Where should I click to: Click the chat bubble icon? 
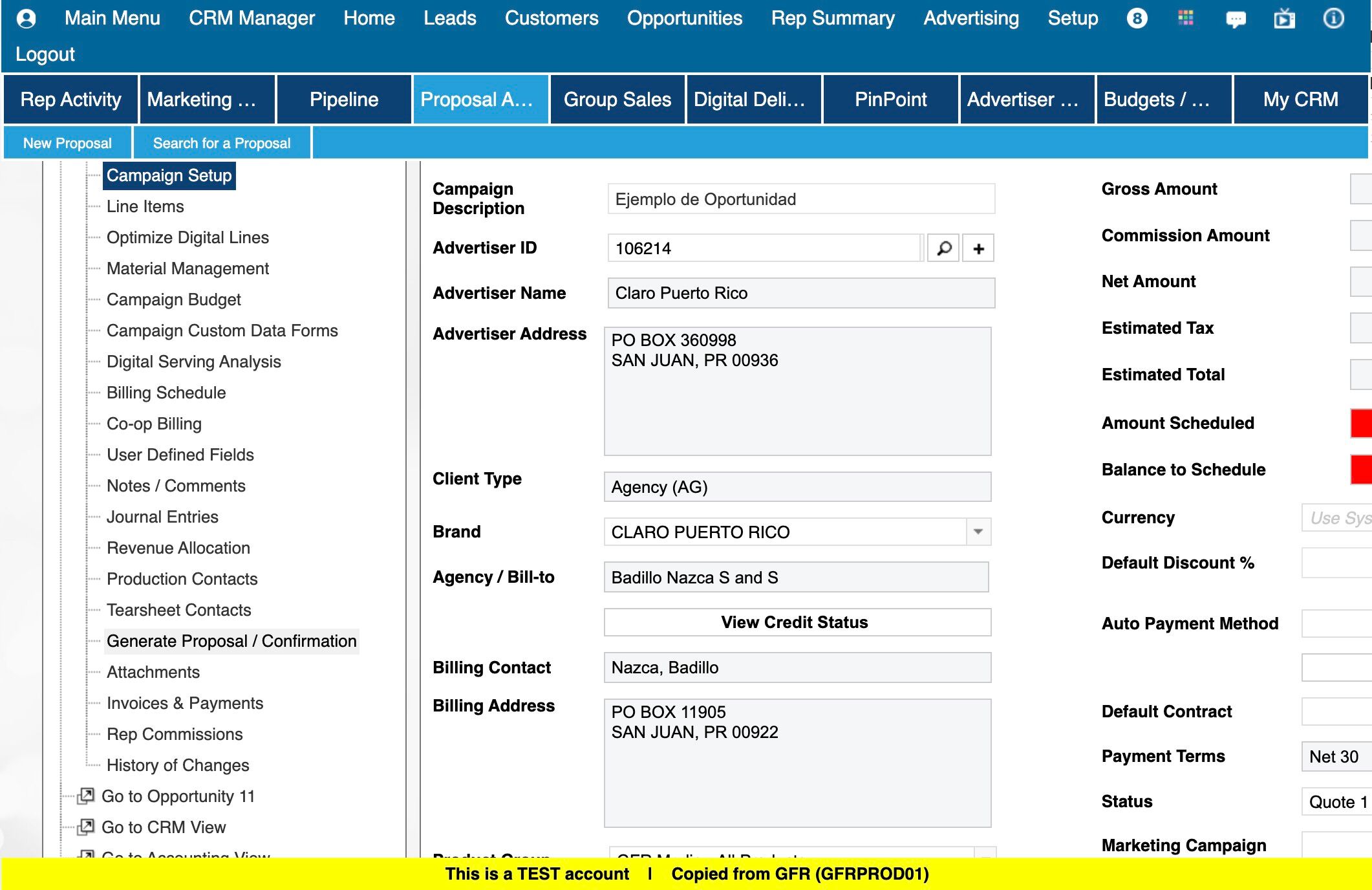coord(1235,19)
